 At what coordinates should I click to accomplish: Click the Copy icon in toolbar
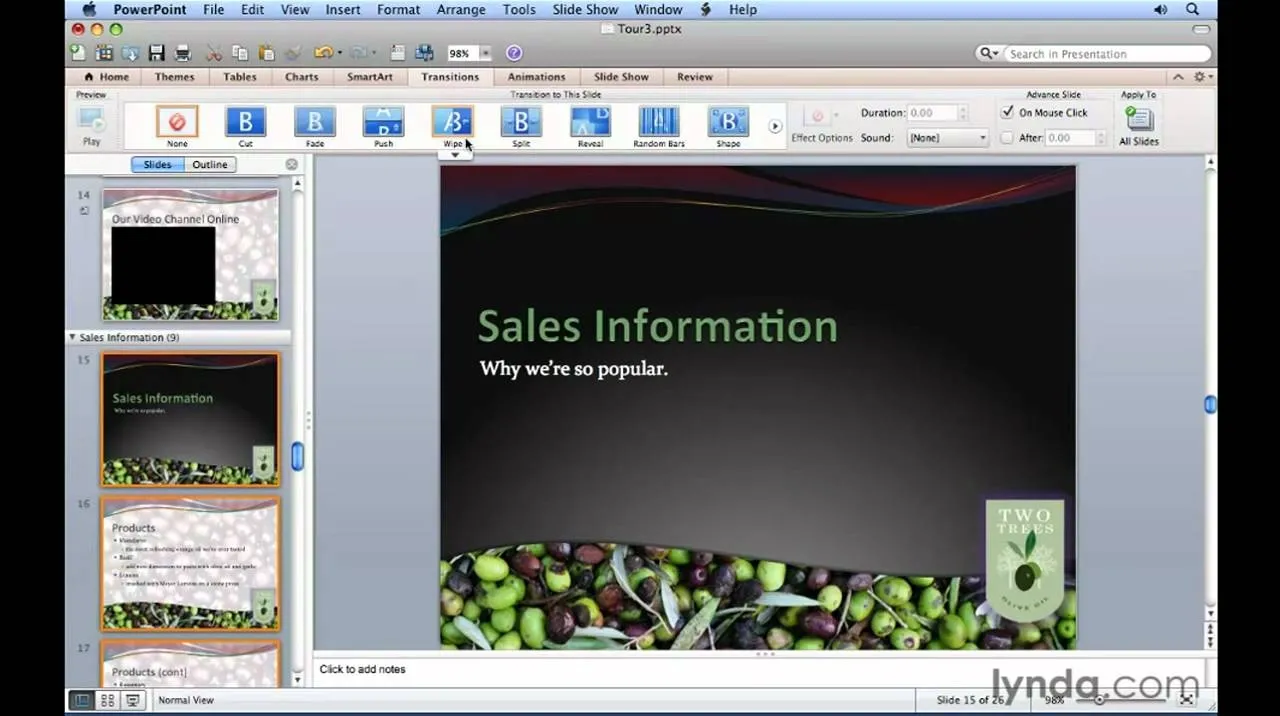[x=240, y=53]
